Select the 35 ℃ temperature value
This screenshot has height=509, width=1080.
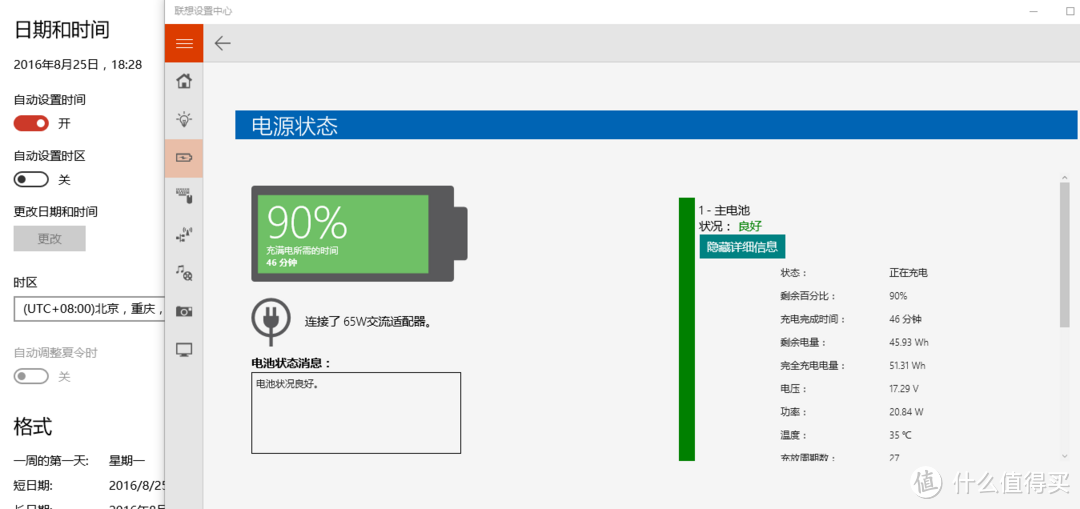[900, 436]
